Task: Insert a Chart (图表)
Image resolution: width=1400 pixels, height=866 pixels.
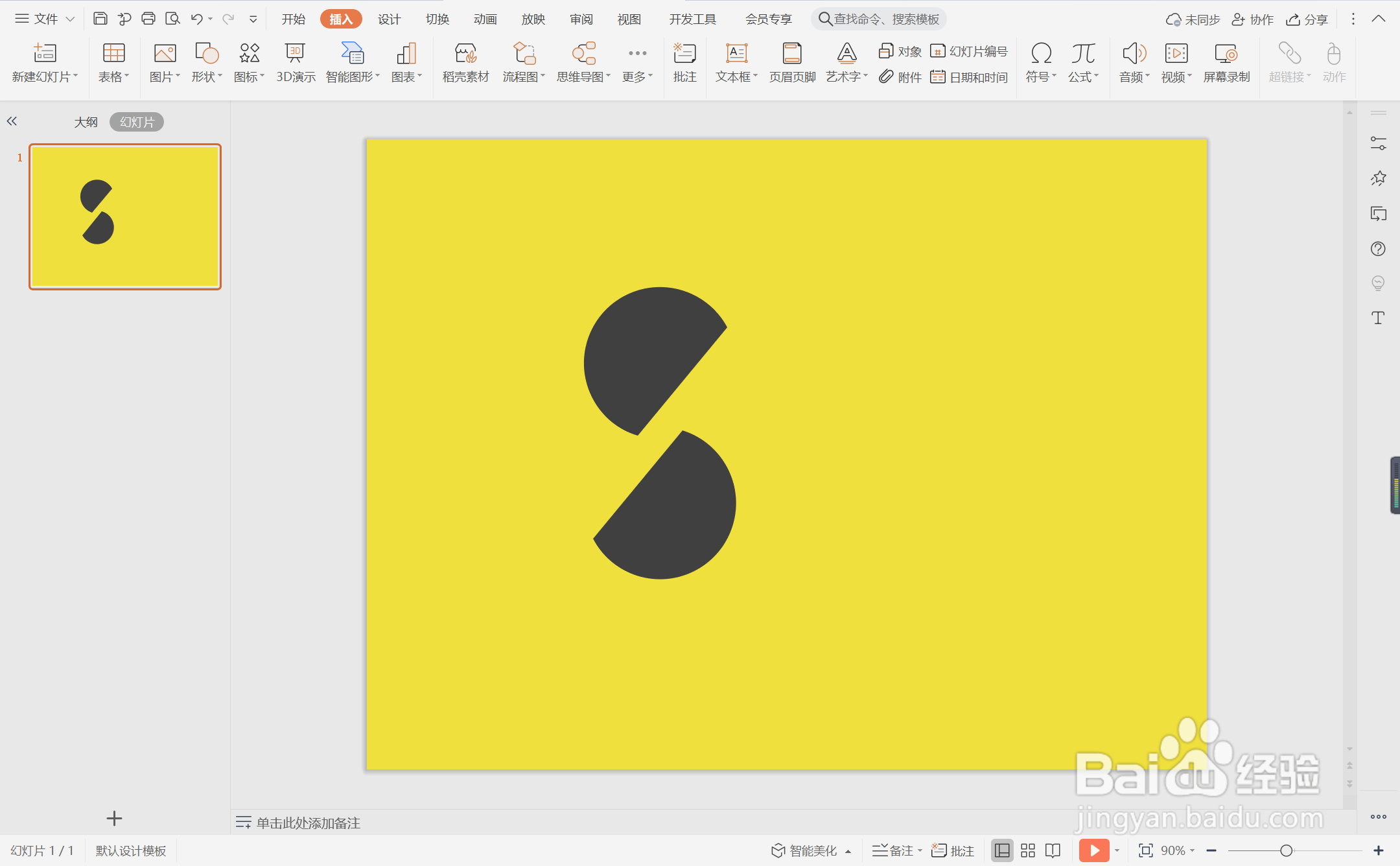Action: pyautogui.click(x=406, y=63)
